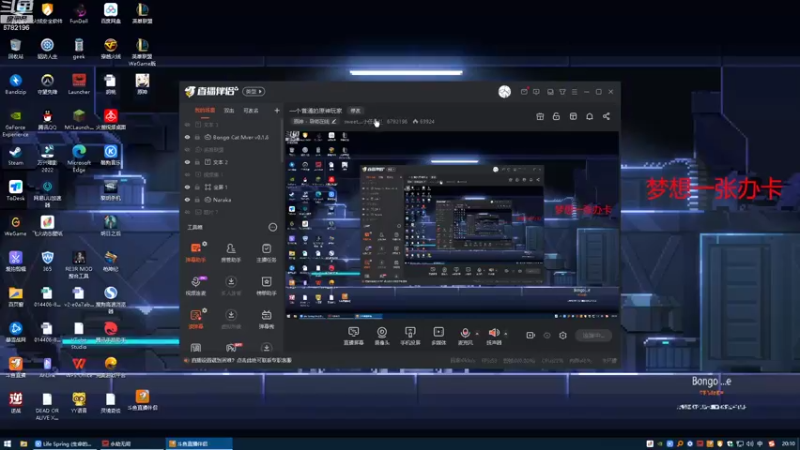The height and width of the screenshot is (450, 800).
Task: Open Windows Start button
Action: coord(7,444)
